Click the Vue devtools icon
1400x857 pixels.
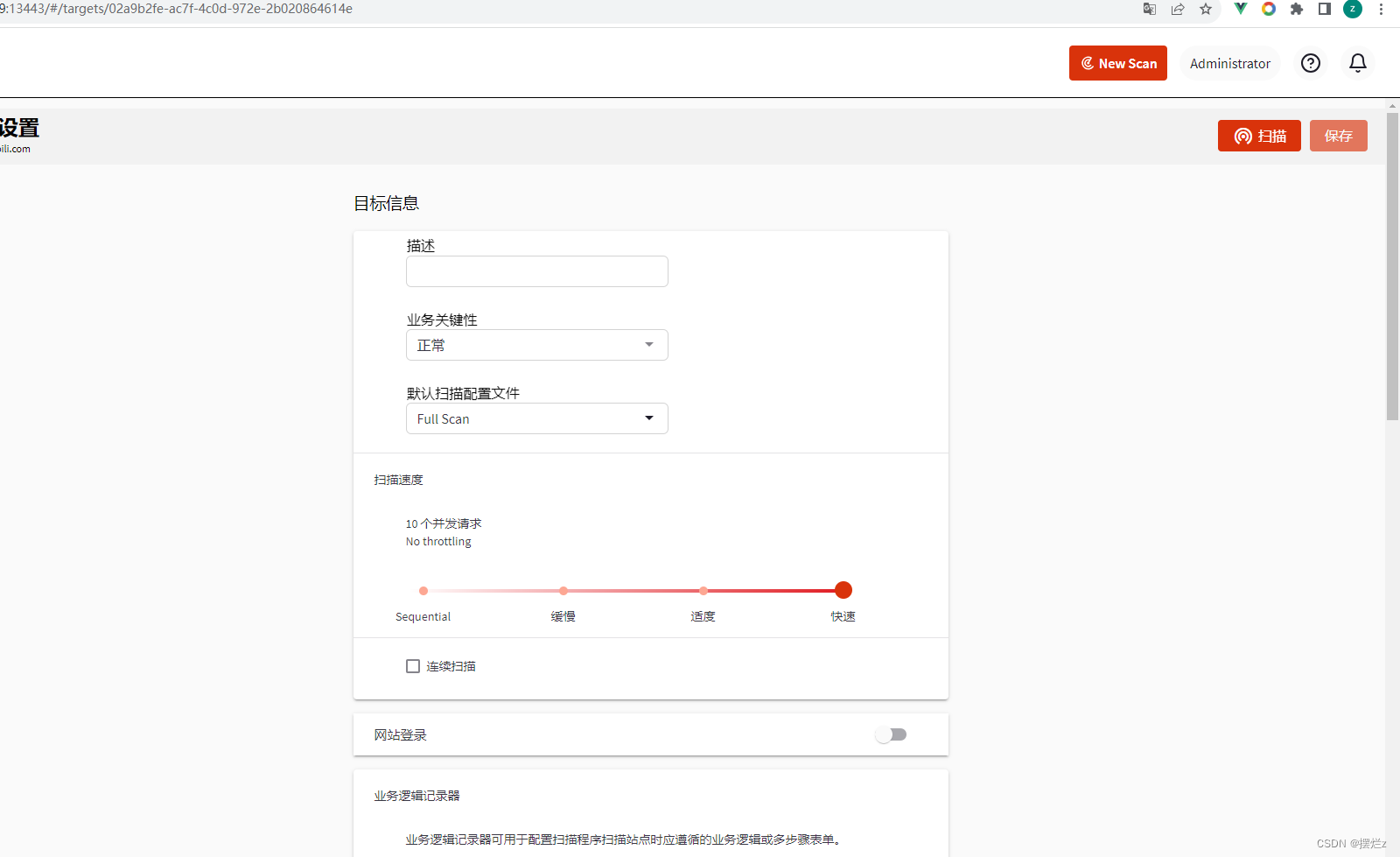[1240, 9]
